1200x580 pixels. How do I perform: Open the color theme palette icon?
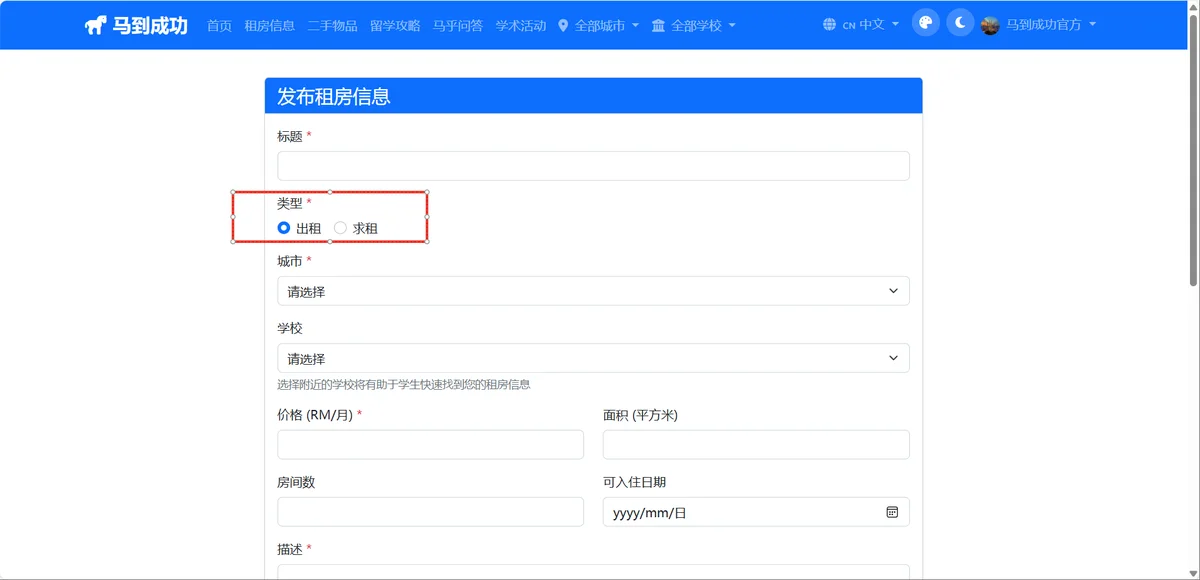pyautogui.click(x=926, y=24)
